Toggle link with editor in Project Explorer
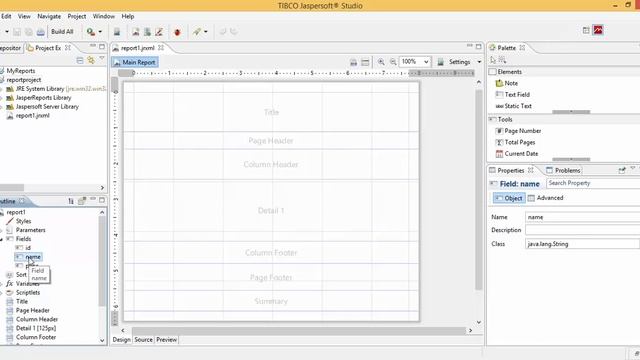Screen dimensions: 640x360 tap(91, 60)
